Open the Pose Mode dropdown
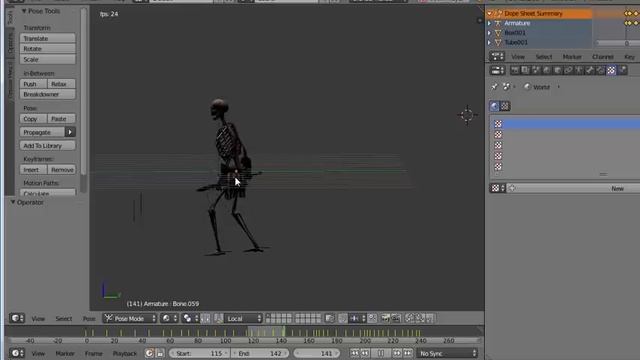 [130, 318]
